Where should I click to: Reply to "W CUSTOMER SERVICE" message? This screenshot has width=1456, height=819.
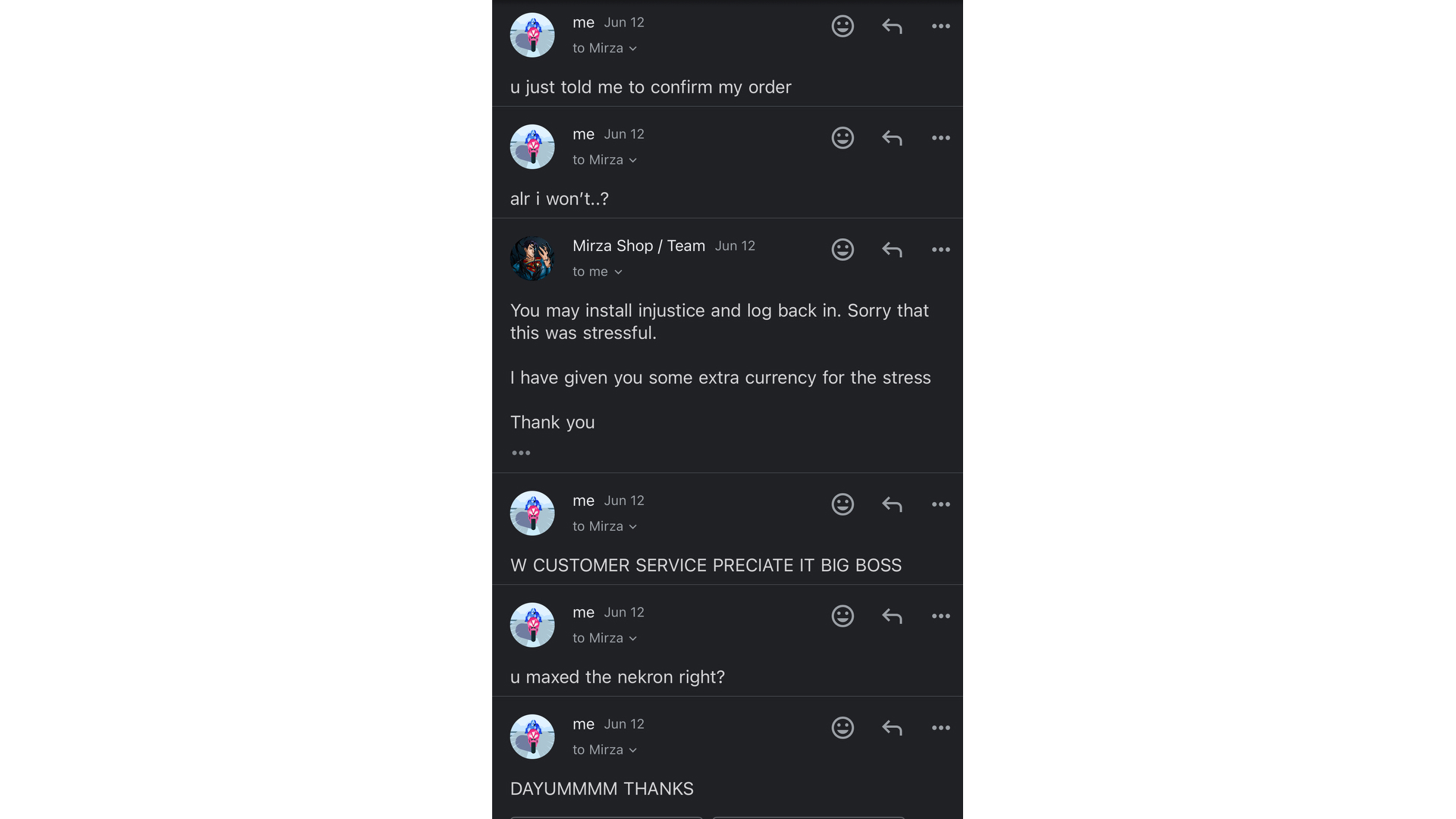(x=892, y=504)
